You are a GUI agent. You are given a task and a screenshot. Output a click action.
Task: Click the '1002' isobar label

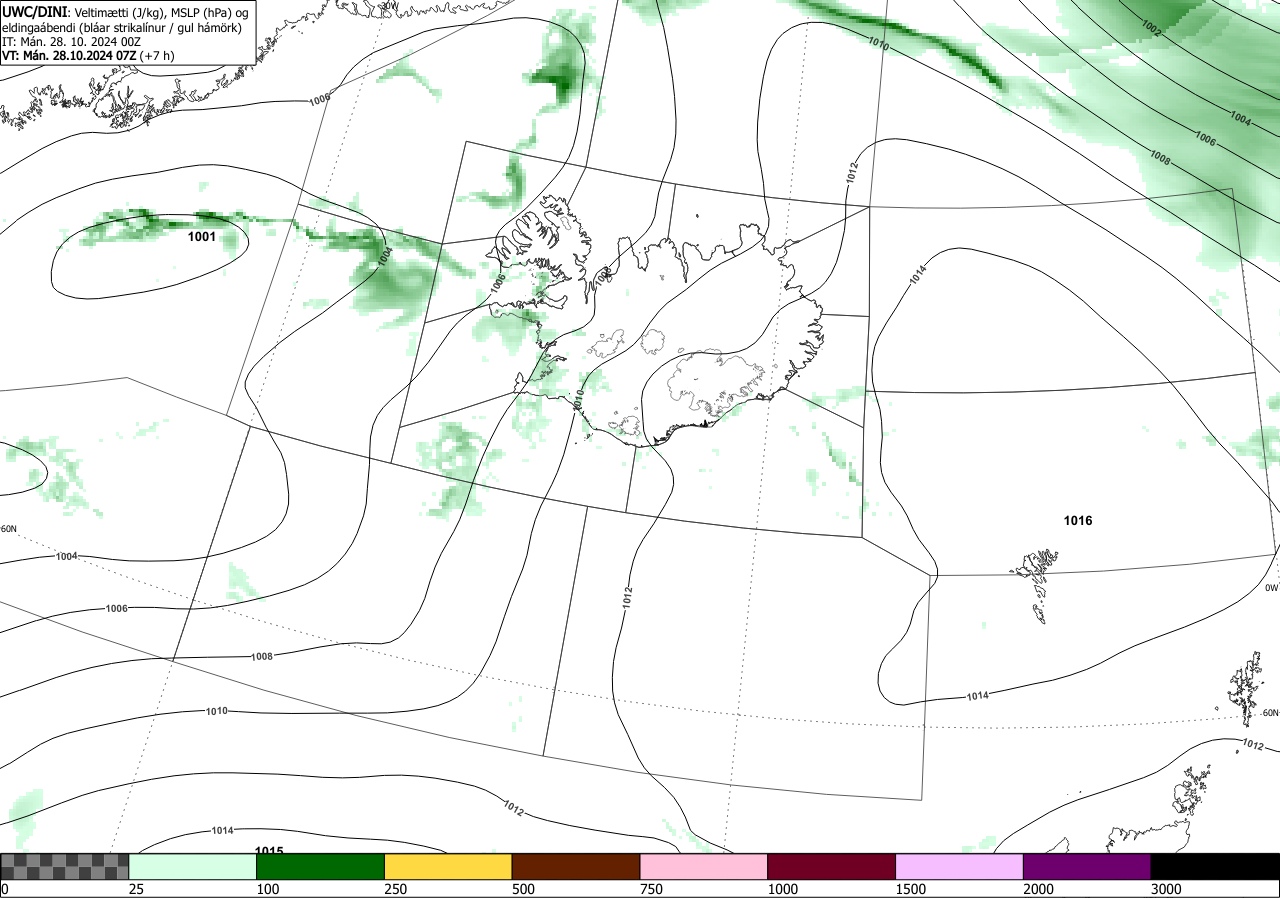[x=1151, y=29]
